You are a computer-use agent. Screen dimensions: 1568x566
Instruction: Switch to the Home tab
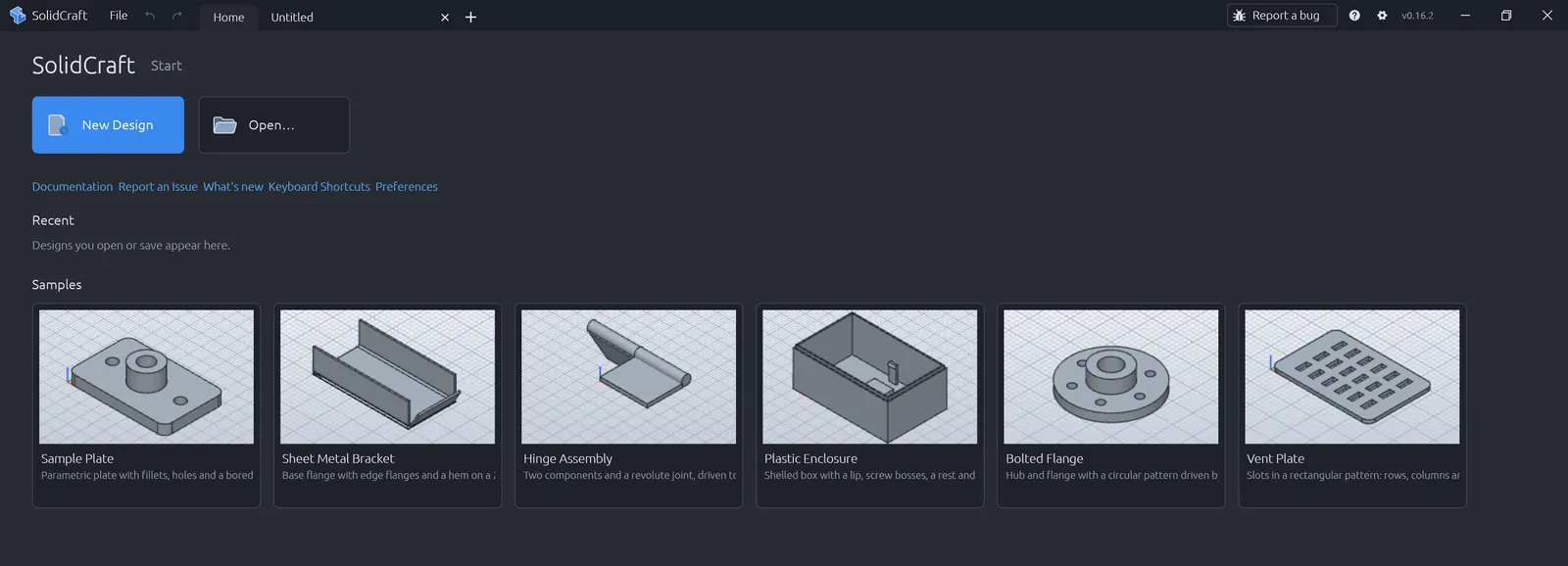pyautogui.click(x=229, y=17)
